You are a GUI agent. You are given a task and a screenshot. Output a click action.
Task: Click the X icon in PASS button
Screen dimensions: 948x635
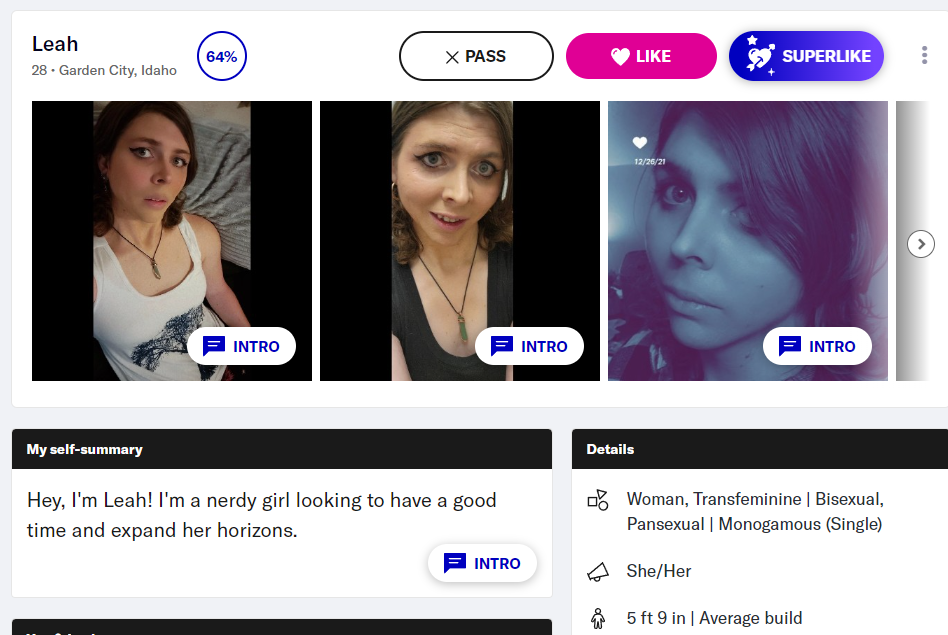[x=452, y=57]
